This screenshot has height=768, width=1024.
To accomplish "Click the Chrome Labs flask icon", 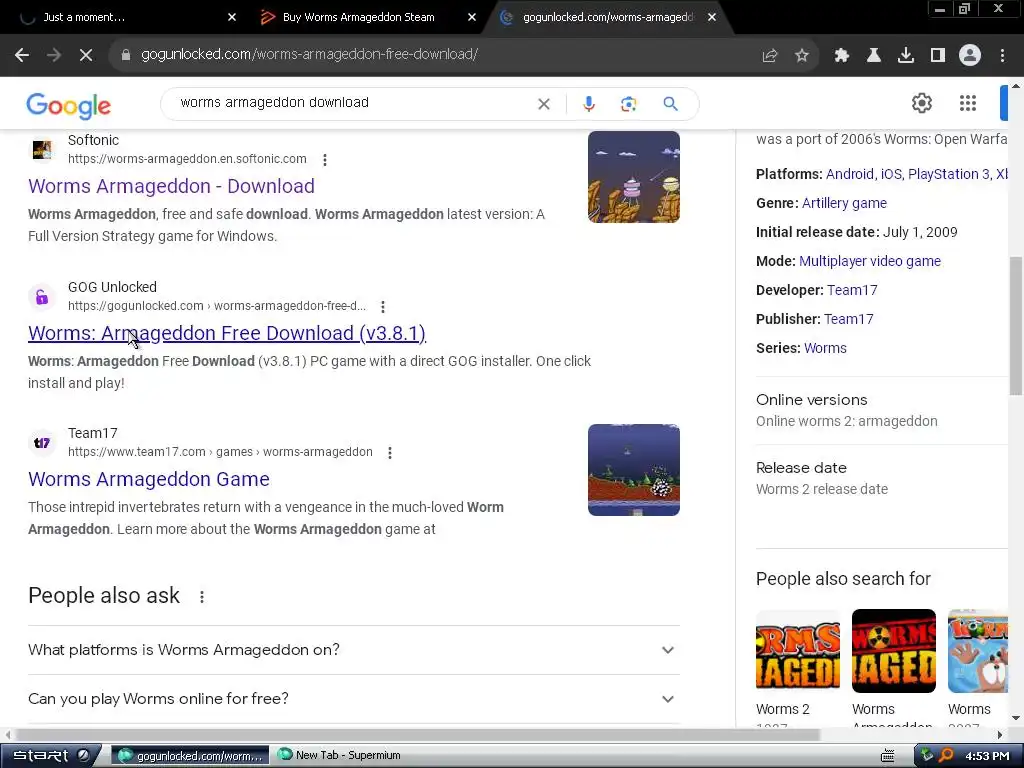I will pyautogui.click(x=874, y=56).
